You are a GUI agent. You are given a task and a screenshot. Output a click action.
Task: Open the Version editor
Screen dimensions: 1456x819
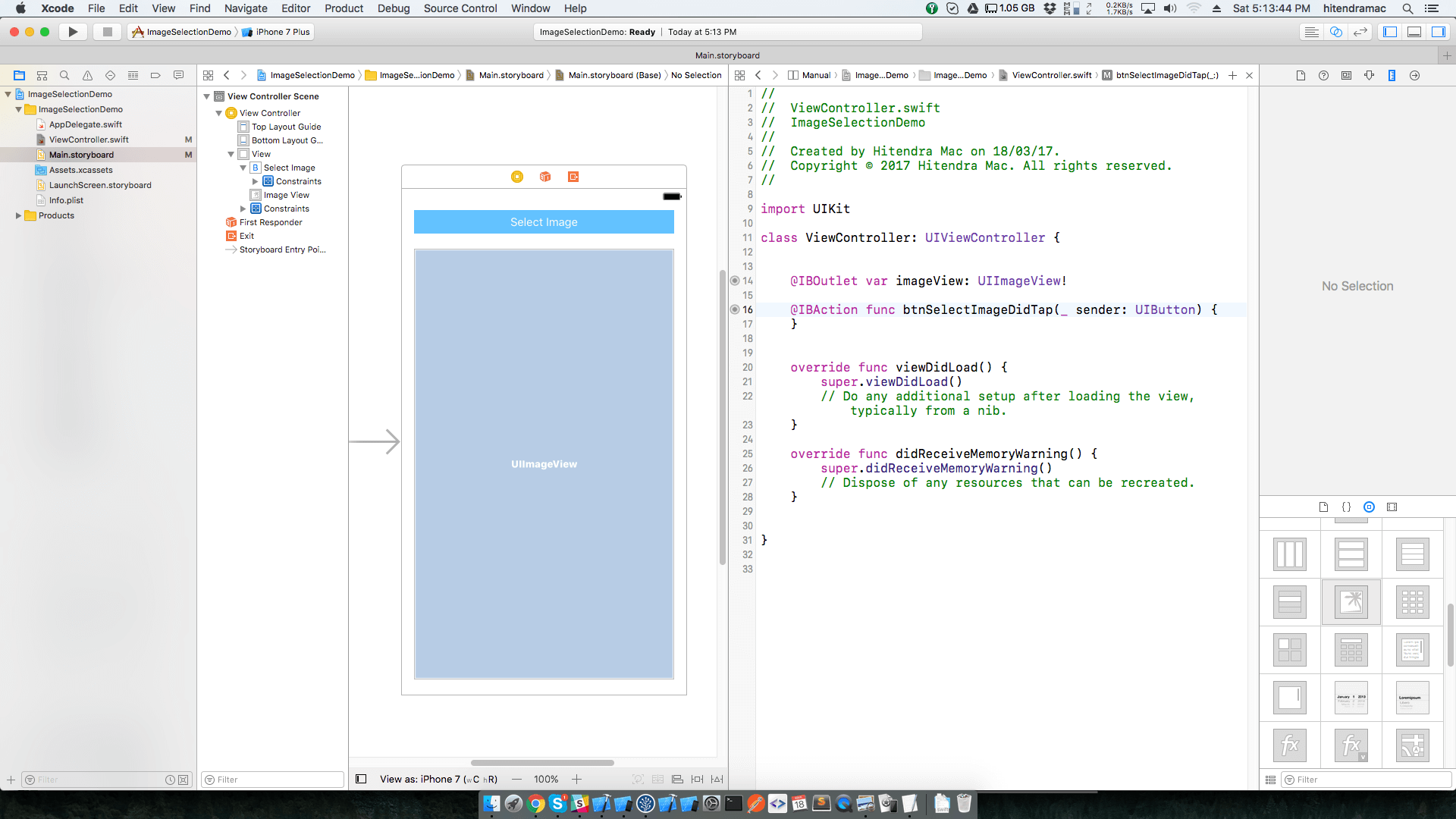click(1360, 32)
